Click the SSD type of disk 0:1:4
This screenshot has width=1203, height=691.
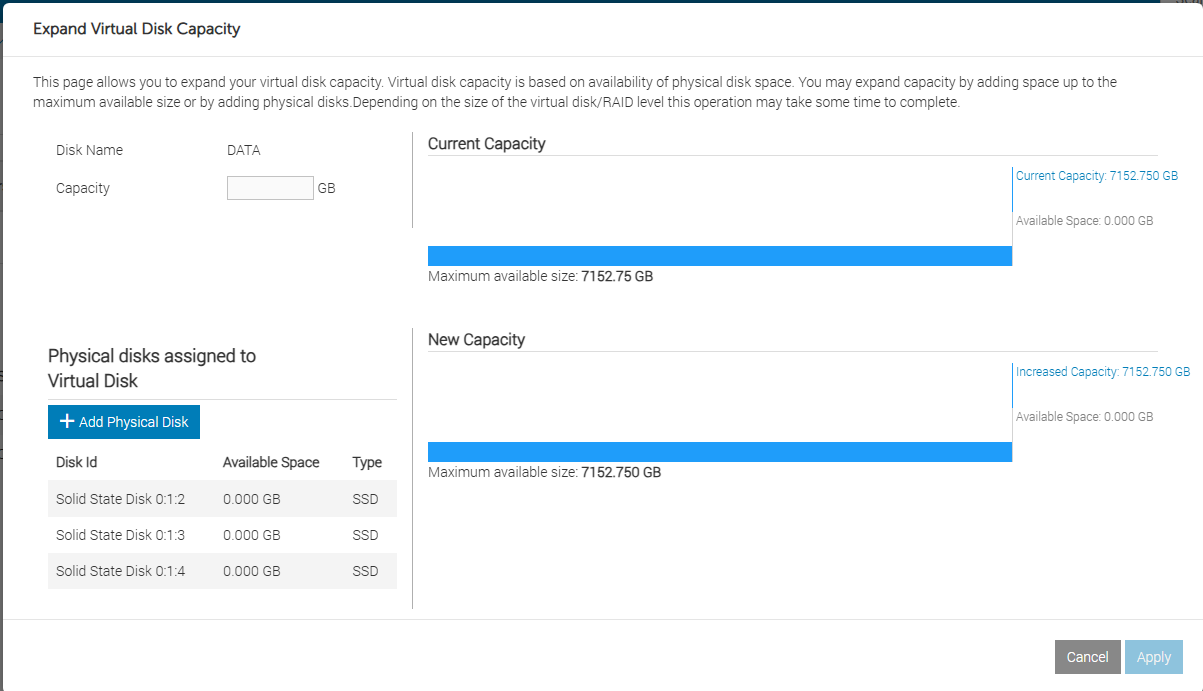tap(366, 571)
